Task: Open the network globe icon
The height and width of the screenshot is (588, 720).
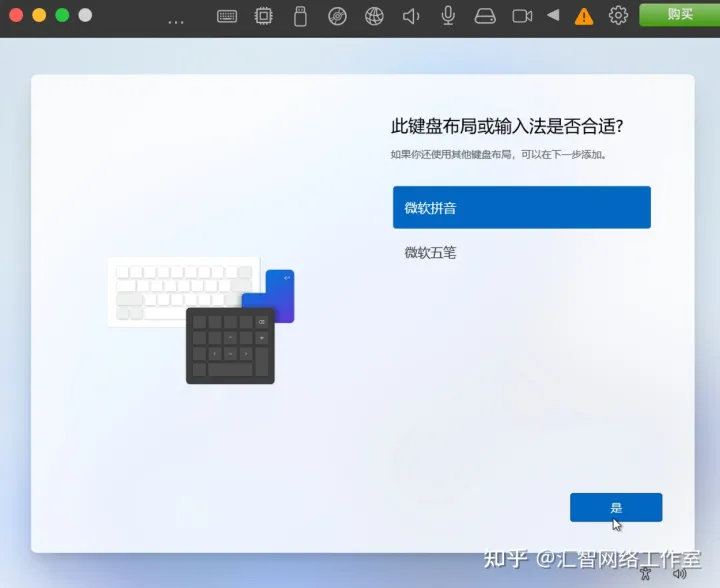Action: (374, 17)
